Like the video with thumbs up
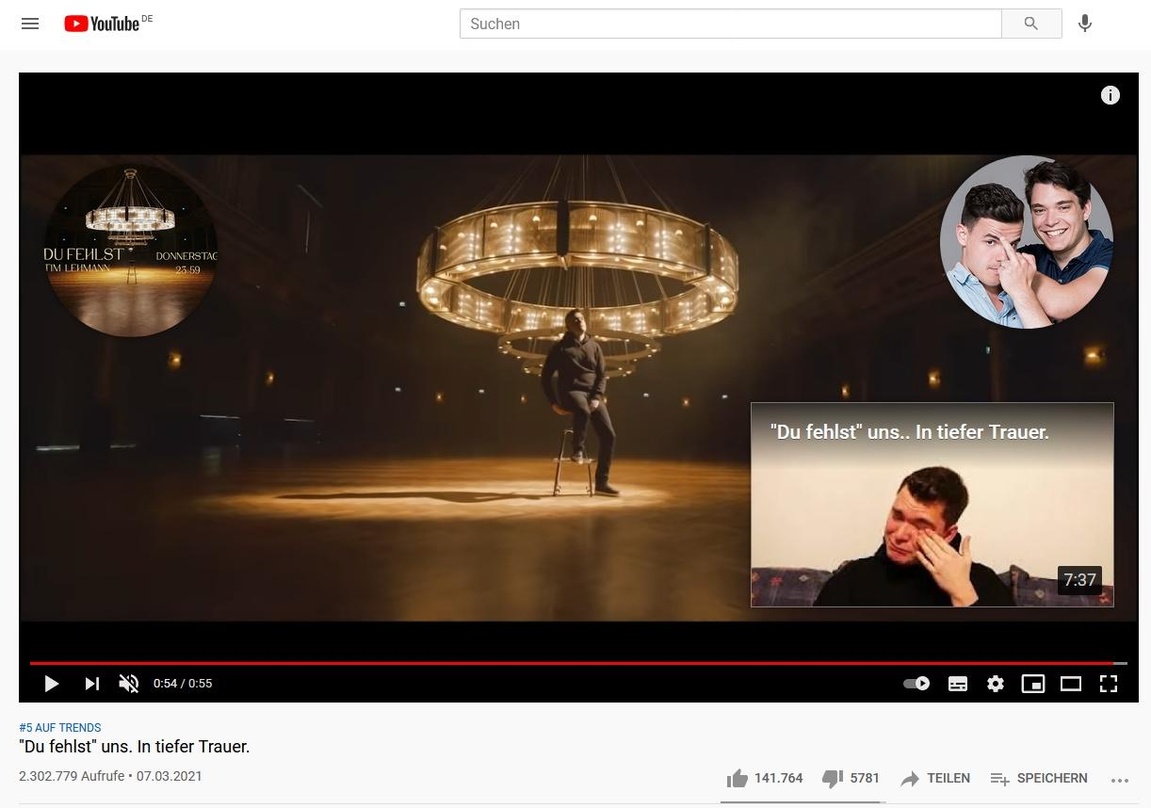Image resolution: width=1151 pixels, height=808 pixels. click(737, 778)
